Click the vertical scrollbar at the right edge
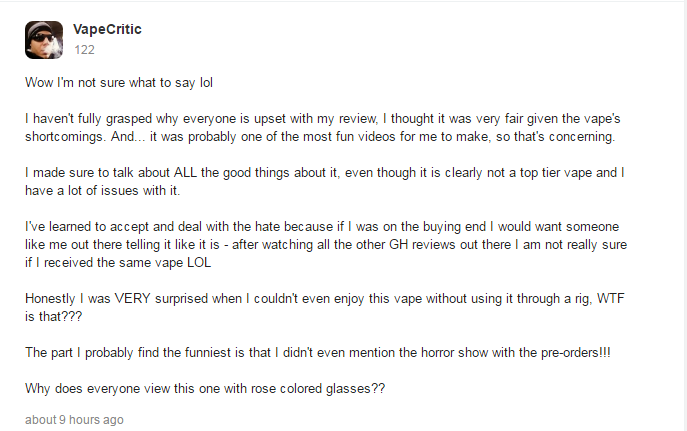This screenshot has width=687, height=431. pyautogui.click(x=684, y=216)
